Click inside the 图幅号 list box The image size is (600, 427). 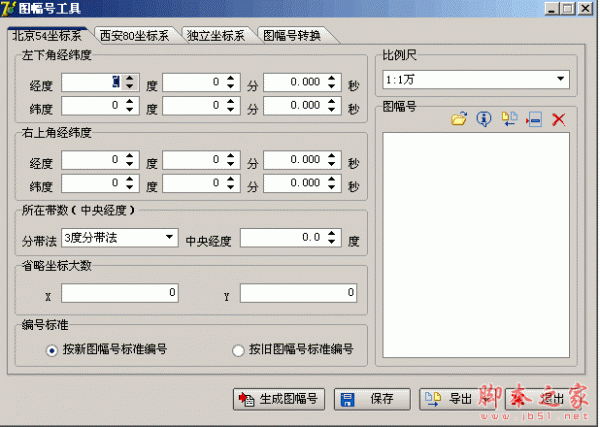click(x=476, y=245)
